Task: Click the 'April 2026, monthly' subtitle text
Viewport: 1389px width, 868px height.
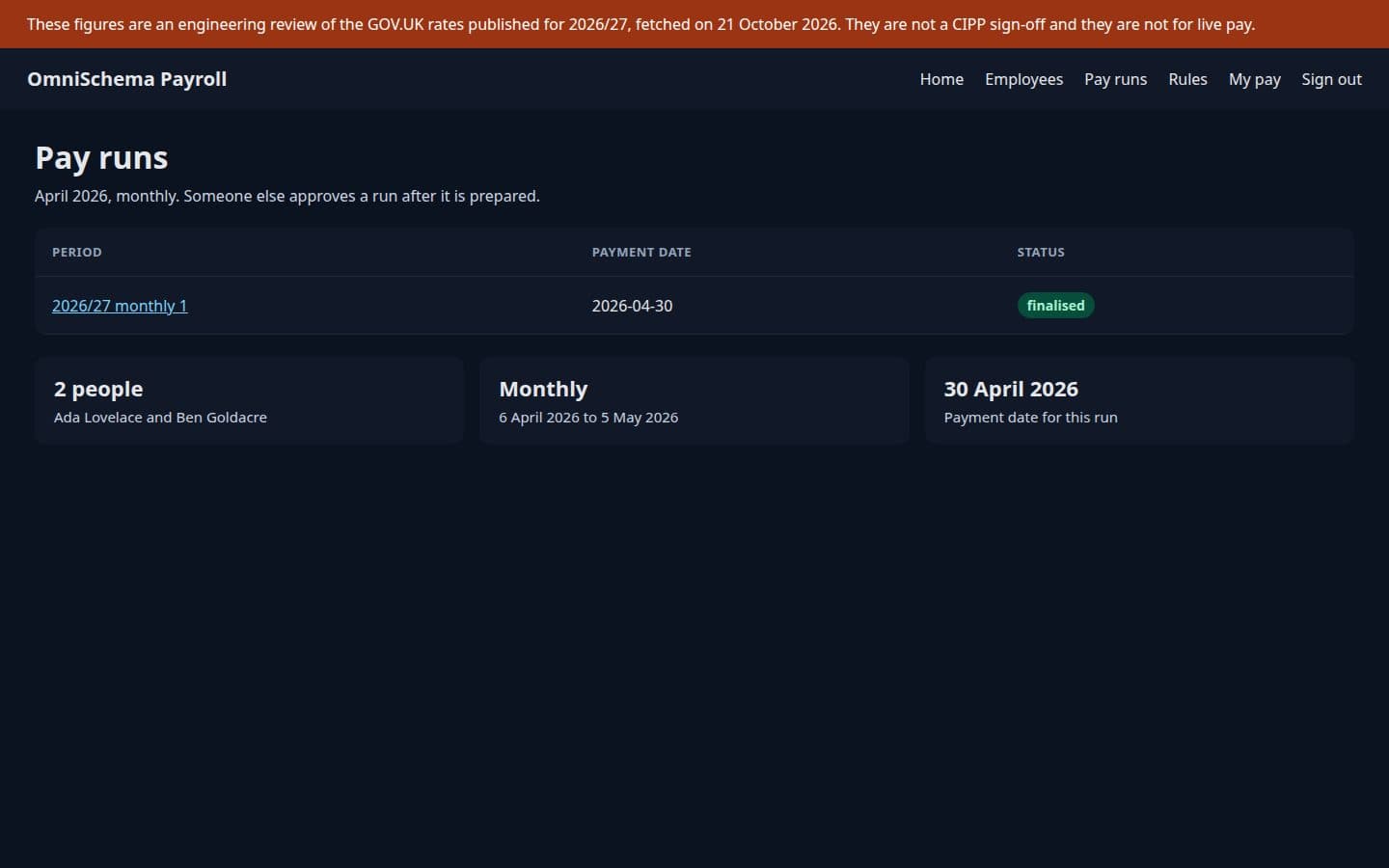Action: [287, 196]
